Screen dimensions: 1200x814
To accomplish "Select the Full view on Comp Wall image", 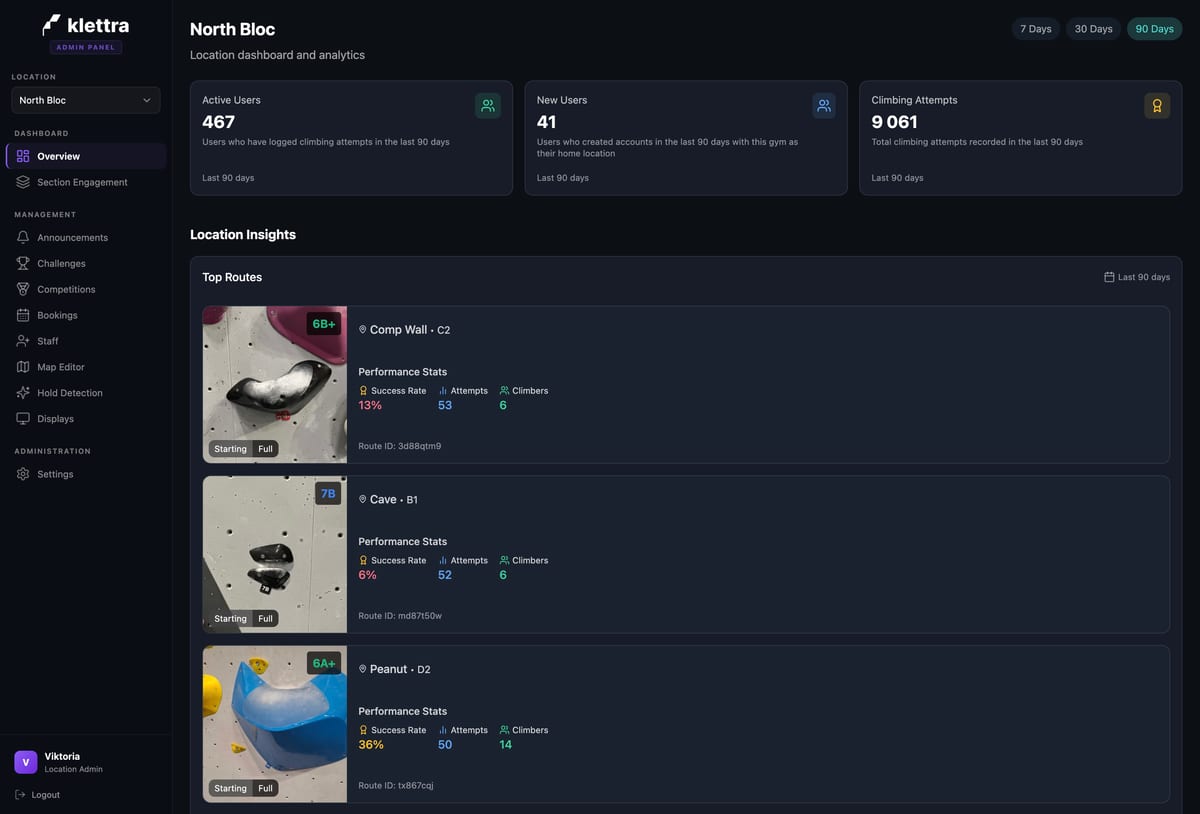I will (265, 449).
